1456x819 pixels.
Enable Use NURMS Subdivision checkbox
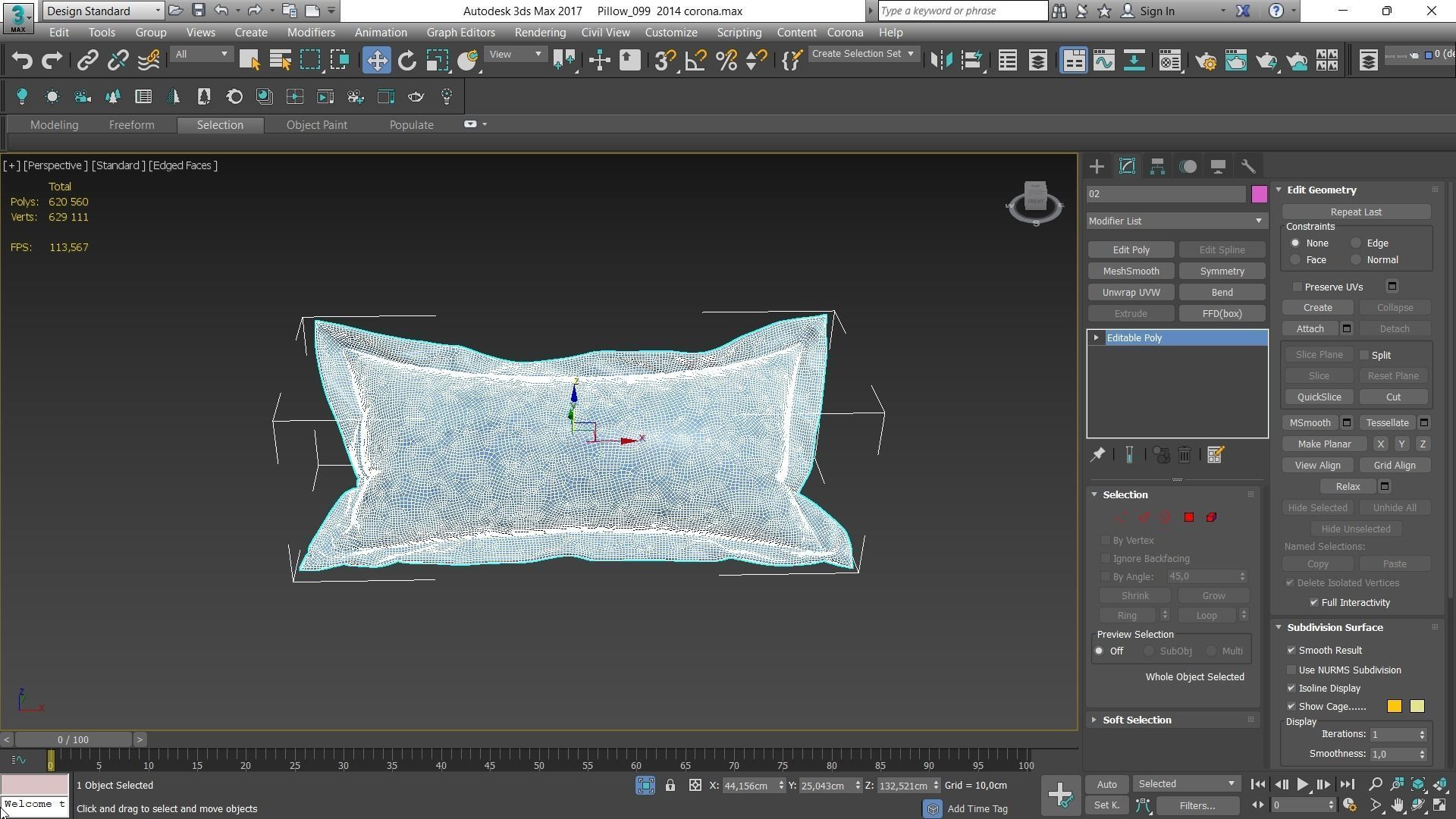coord(1291,670)
